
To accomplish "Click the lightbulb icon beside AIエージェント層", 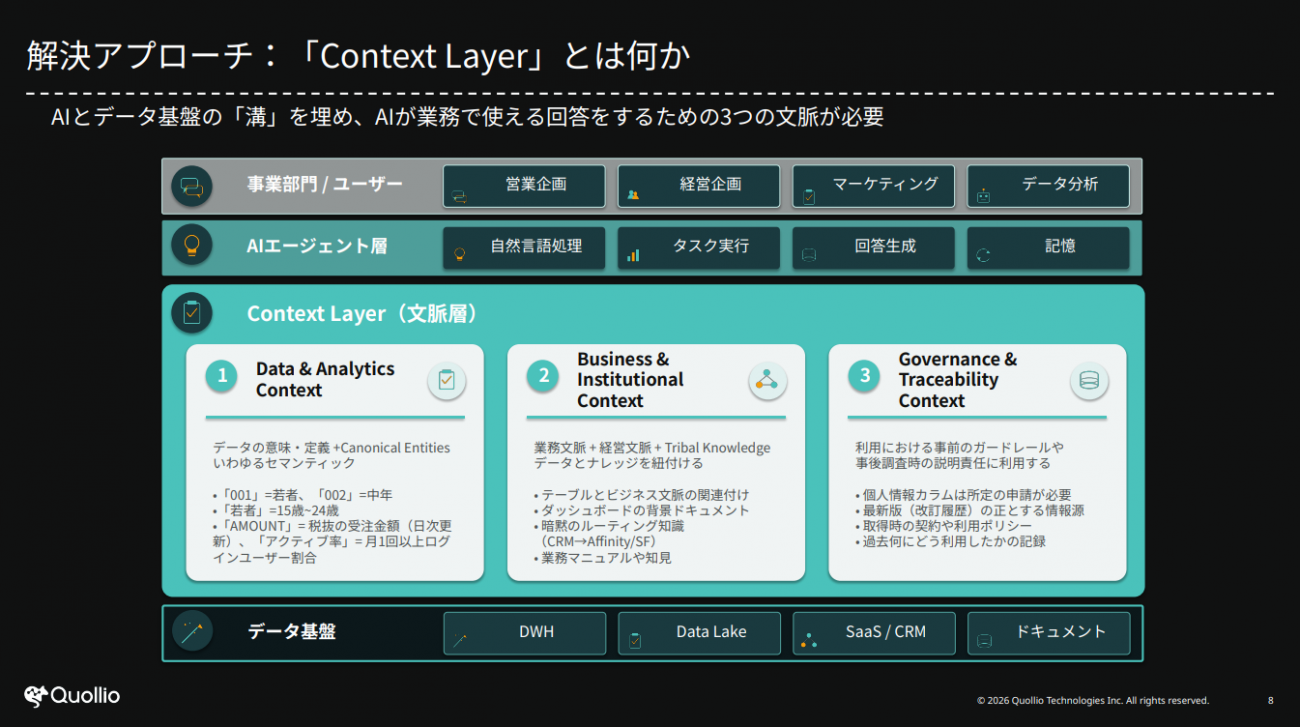I will tap(191, 245).
